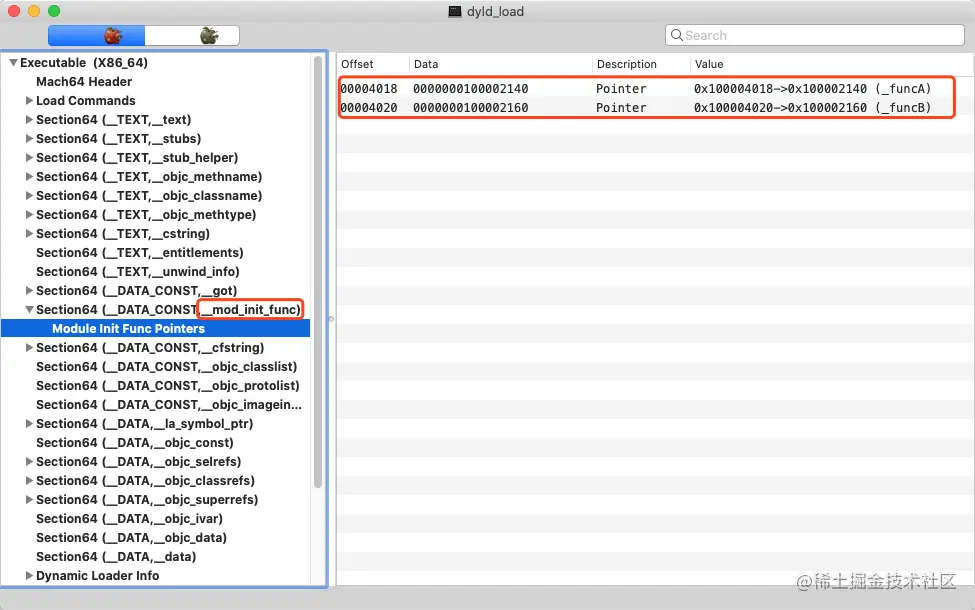Expand the Dynamic Loader Info node
Image resolution: width=975 pixels, height=610 pixels.
pos(29,576)
